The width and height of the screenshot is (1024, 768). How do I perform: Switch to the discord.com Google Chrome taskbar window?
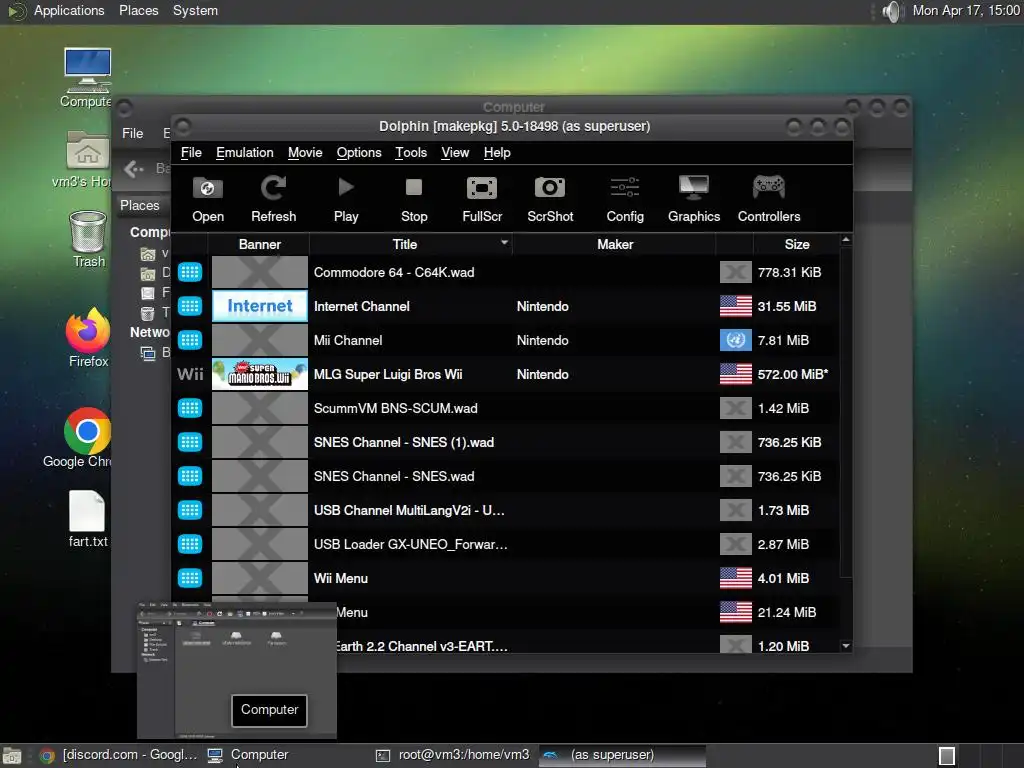tap(118, 755)
